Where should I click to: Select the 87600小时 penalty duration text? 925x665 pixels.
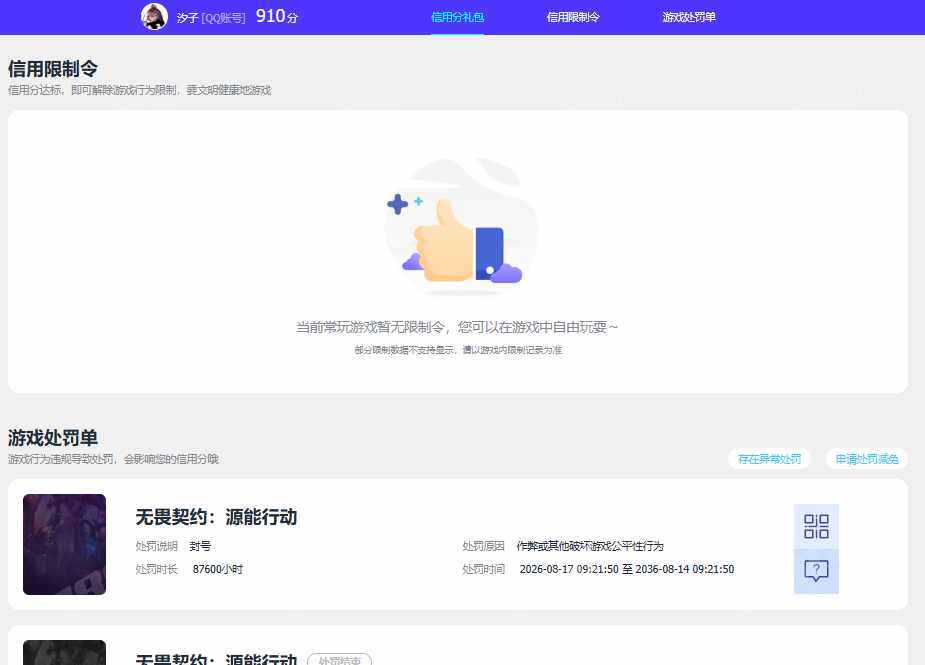218,569
